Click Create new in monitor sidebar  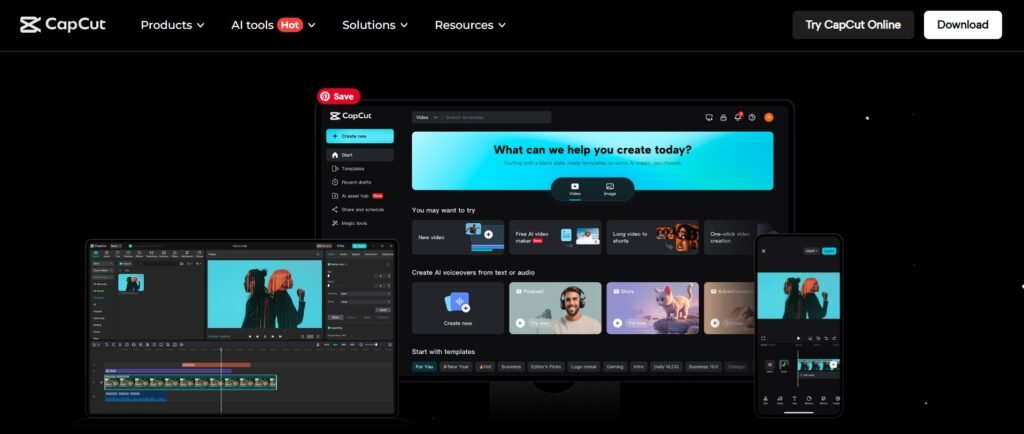tap(360, 136)
